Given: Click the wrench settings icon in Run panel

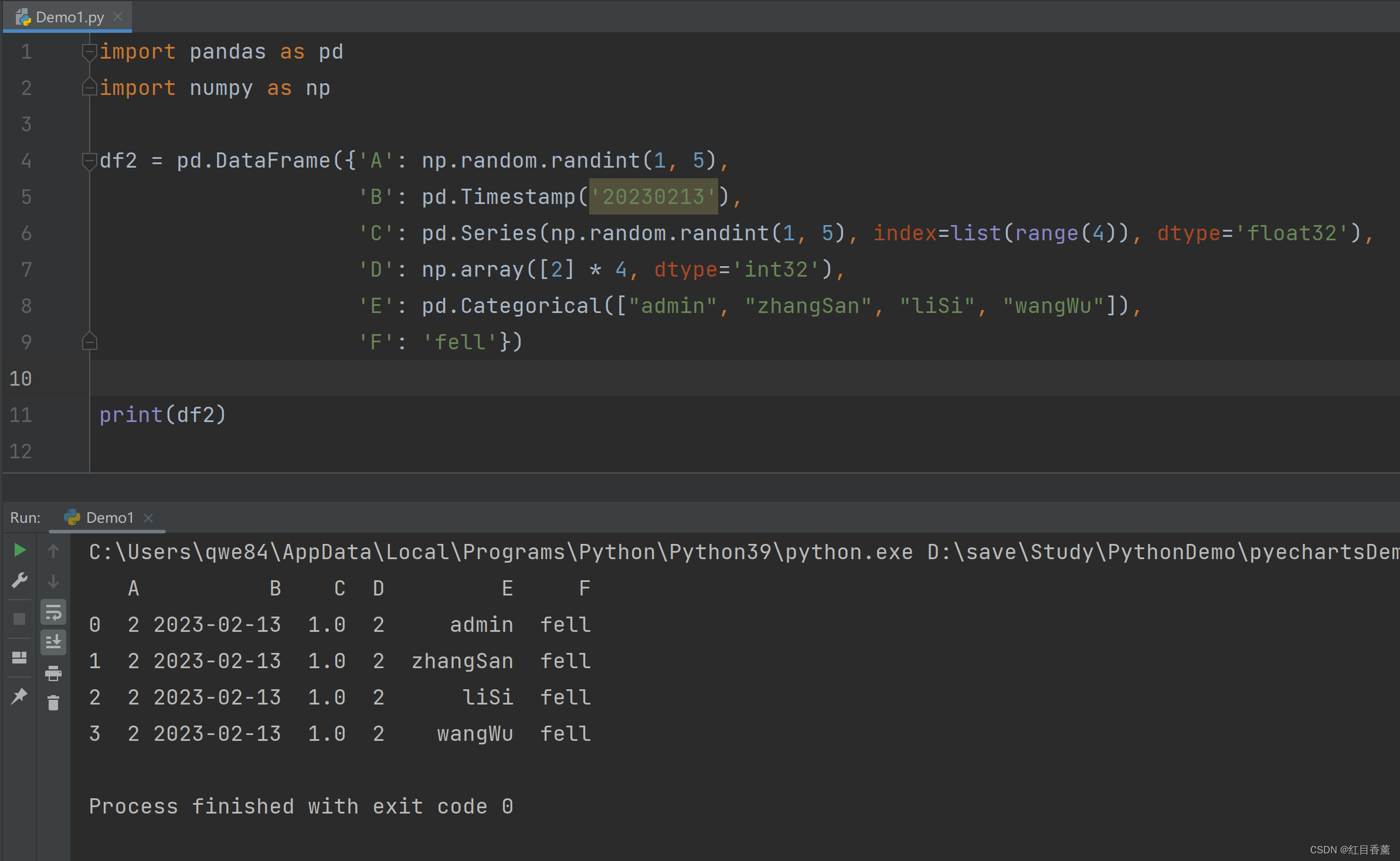Looking at the screenshot, I should 19,580.
